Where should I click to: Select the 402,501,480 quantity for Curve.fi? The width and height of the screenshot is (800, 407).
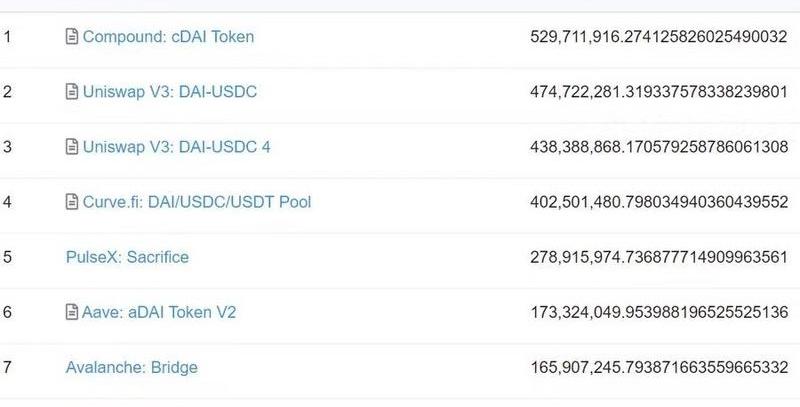(x=659, y=202)
